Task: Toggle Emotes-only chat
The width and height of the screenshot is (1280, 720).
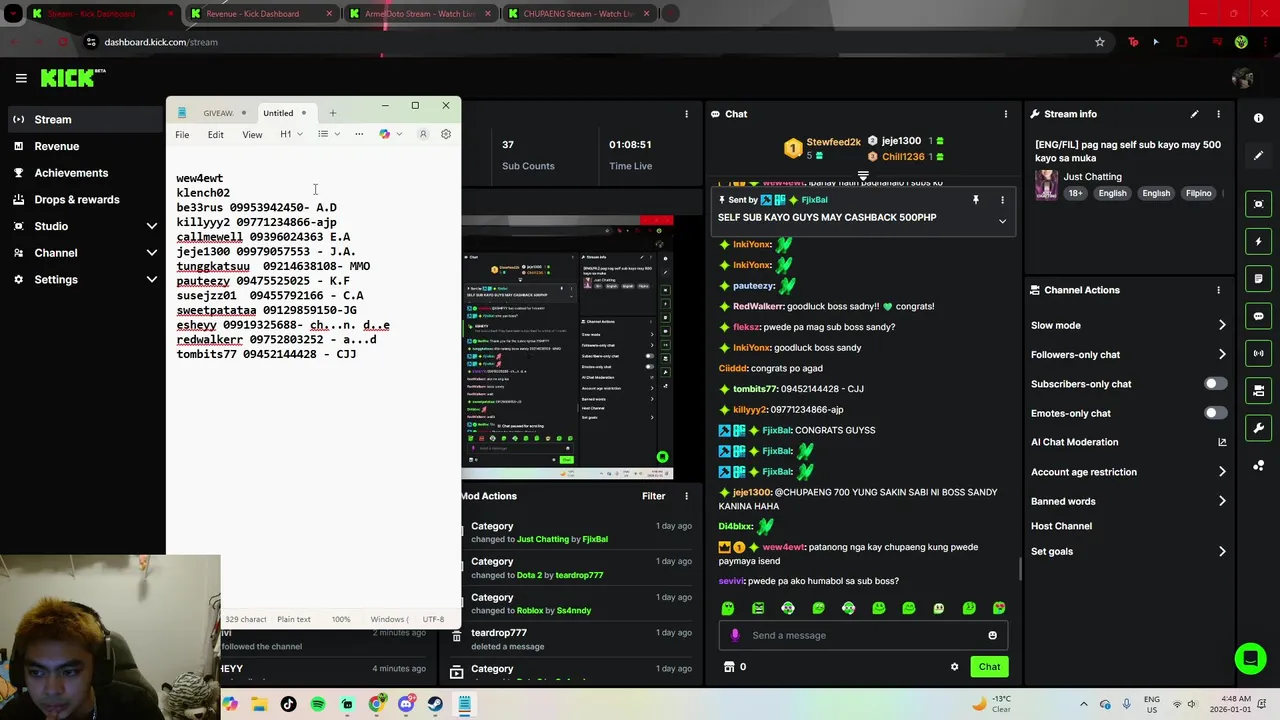Action: click(x=1215, y=413)
